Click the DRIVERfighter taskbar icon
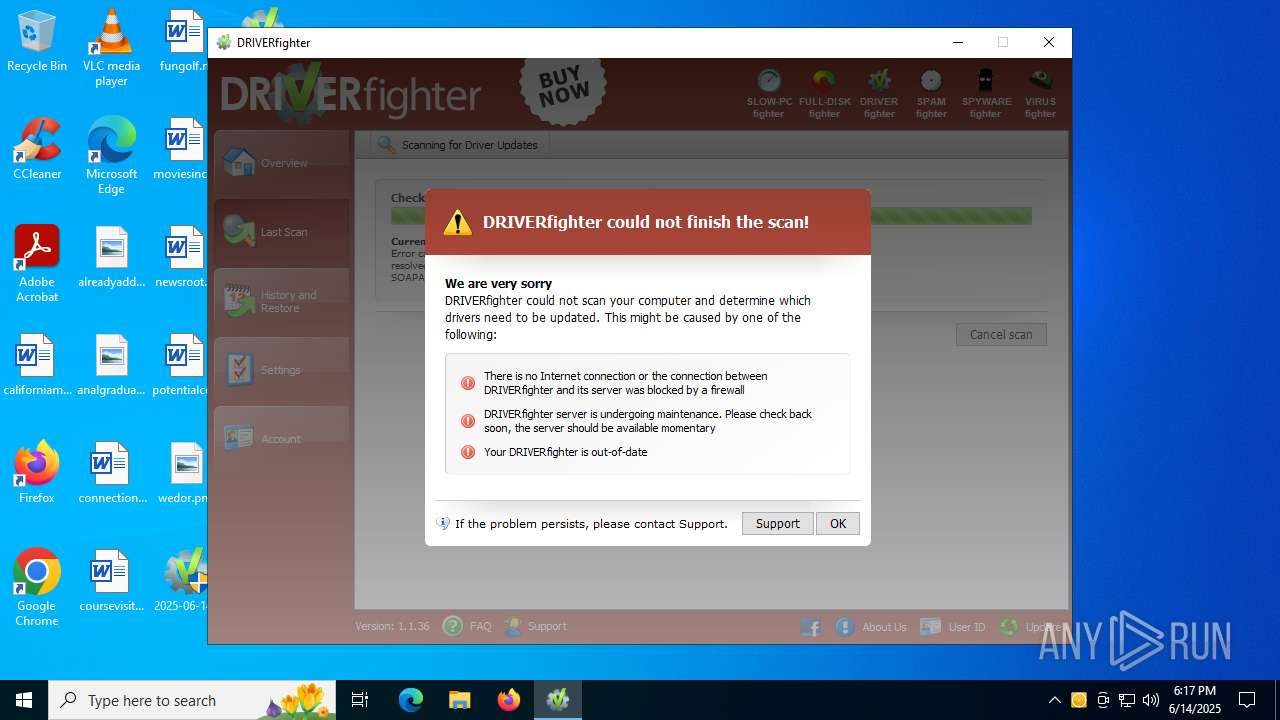Screen dimensions: 1280x720 point(558,700)
